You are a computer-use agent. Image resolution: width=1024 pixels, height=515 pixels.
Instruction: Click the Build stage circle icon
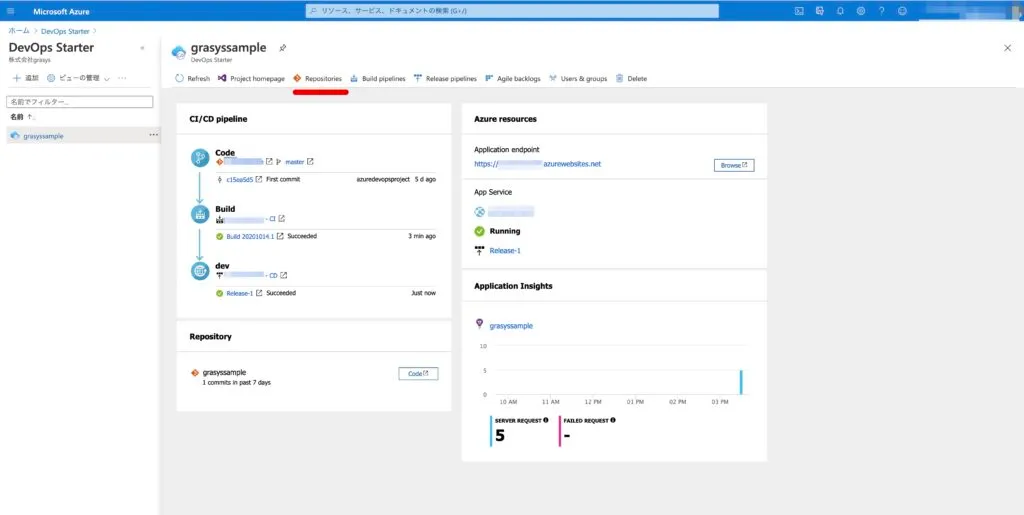[x=200, y=214]
